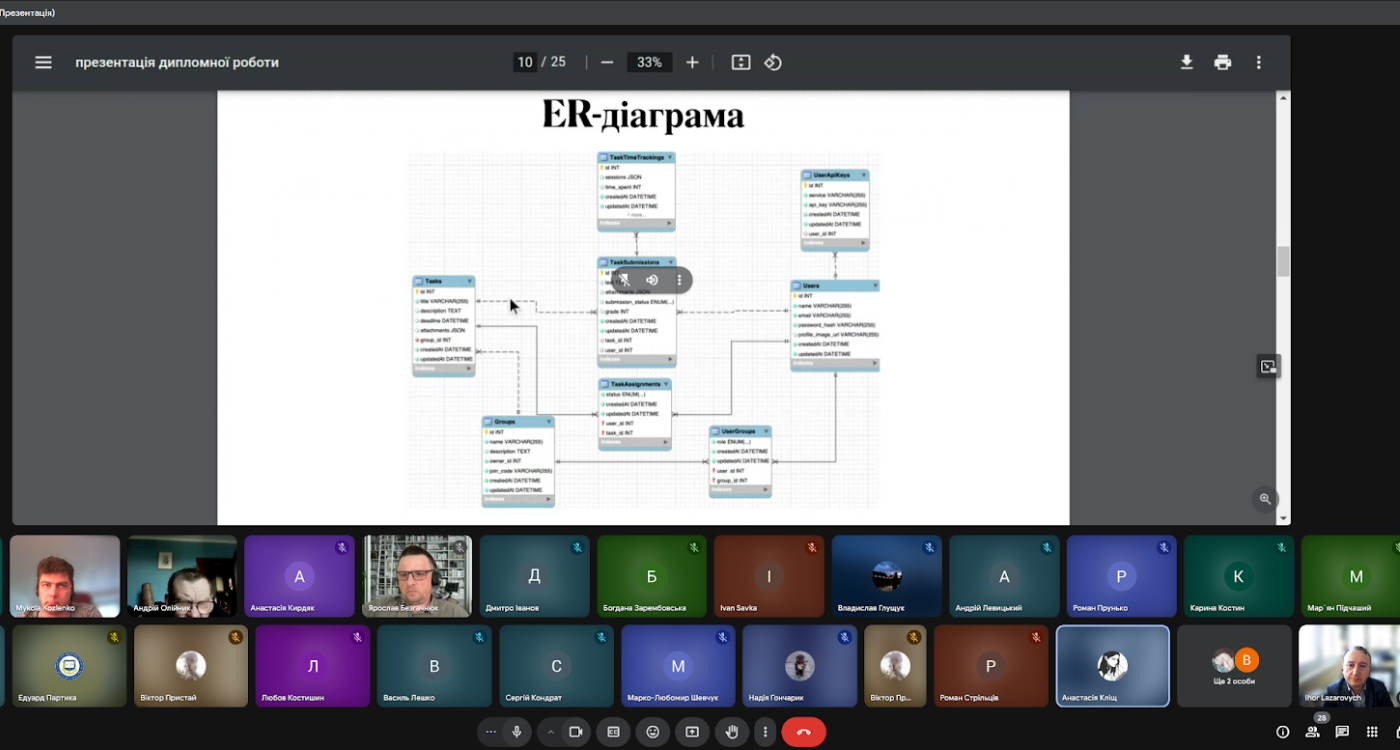The width and height of the screenshot is (1400, 750).
Task: Open the PDF toolbar more-actions menu
Action: pos(1258,62)
